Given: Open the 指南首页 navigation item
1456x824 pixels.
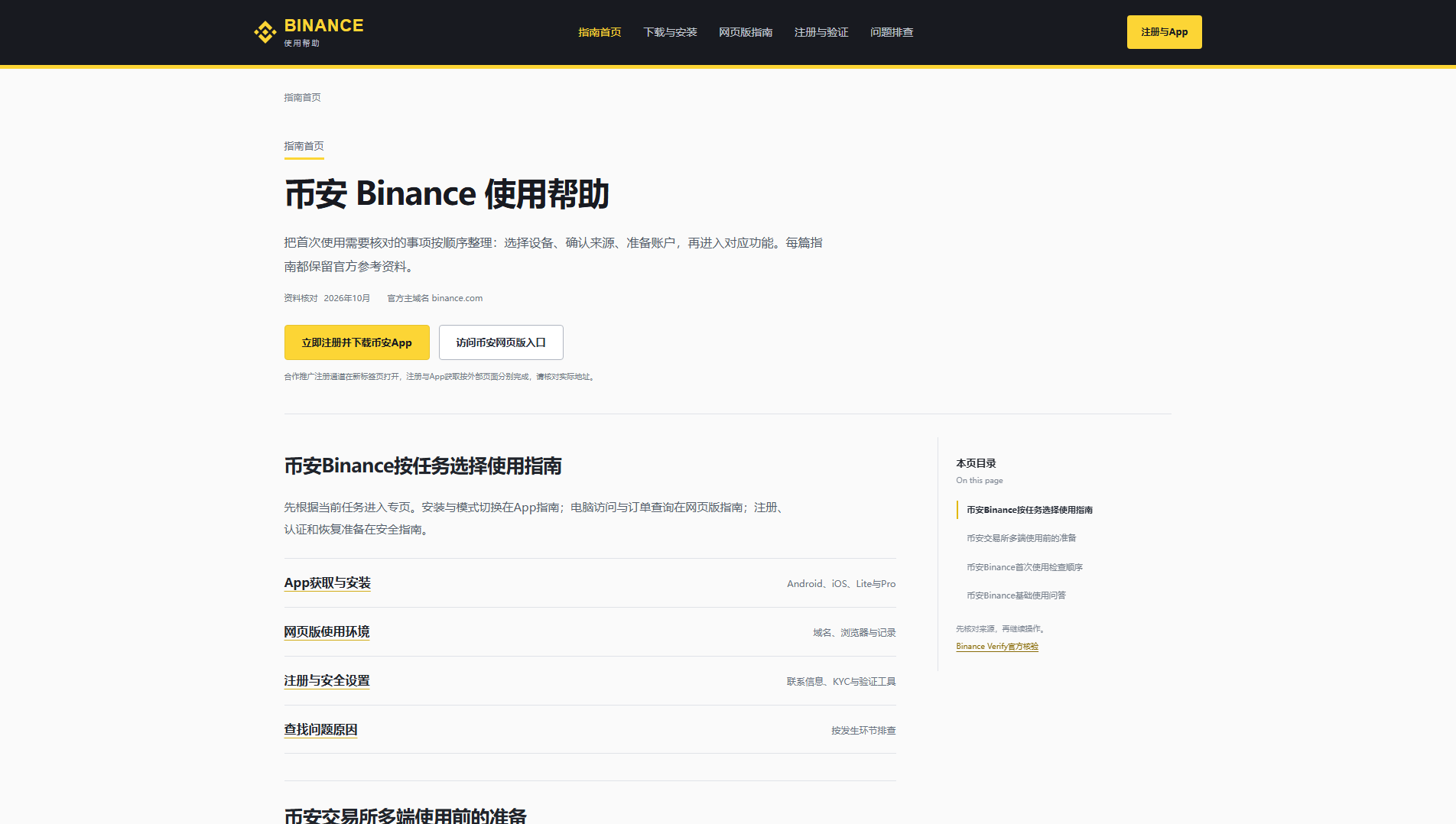Looking at the screenshot, I should click(600, 32).
